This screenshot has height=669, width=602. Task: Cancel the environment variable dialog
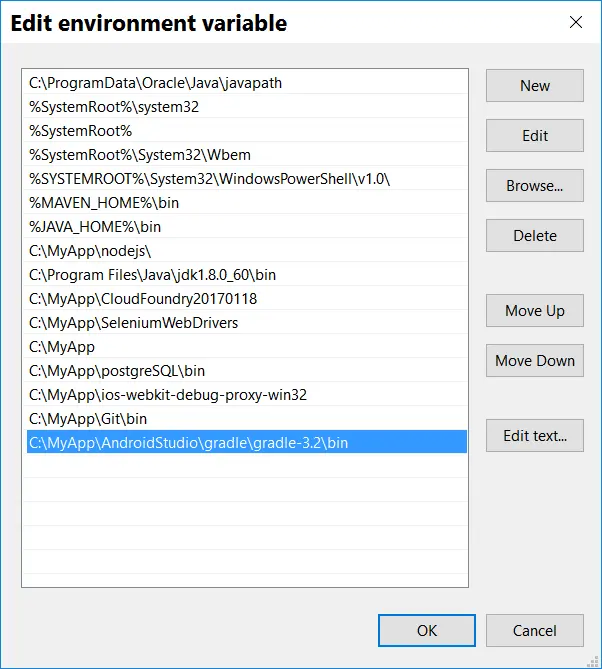tap(535, 631)
